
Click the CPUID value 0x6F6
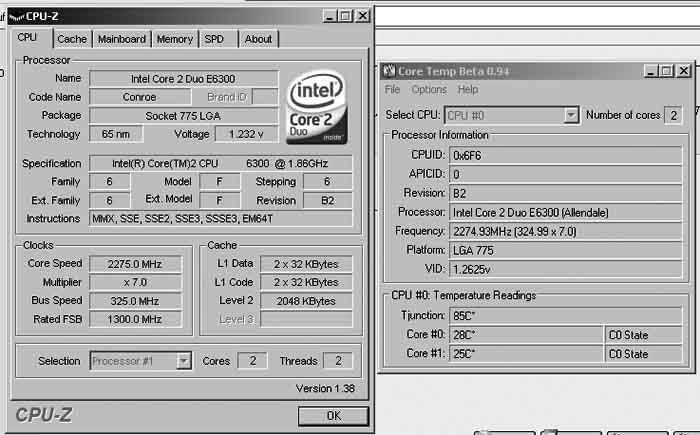pos(566,155)
